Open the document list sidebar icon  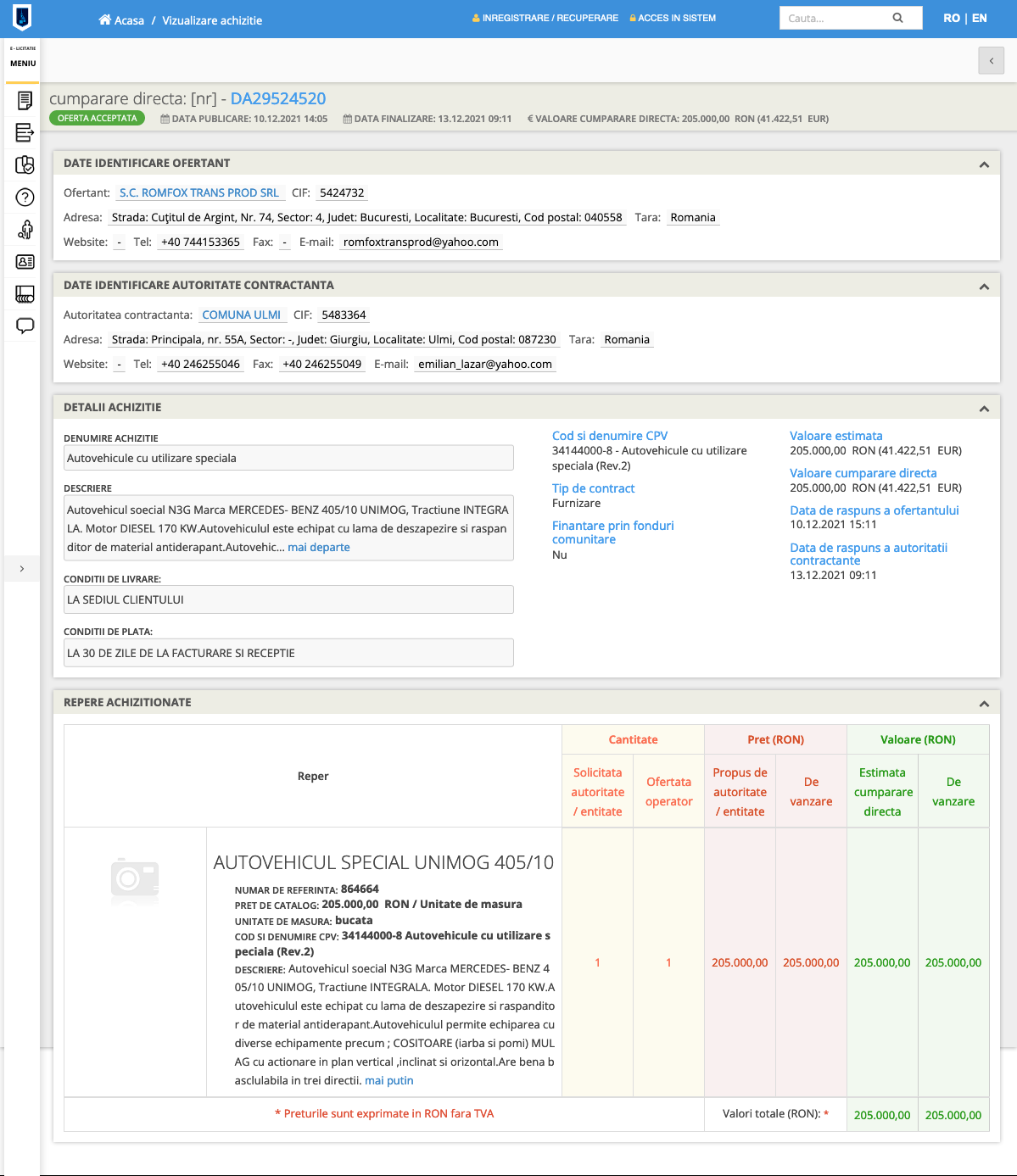(25, 101)
